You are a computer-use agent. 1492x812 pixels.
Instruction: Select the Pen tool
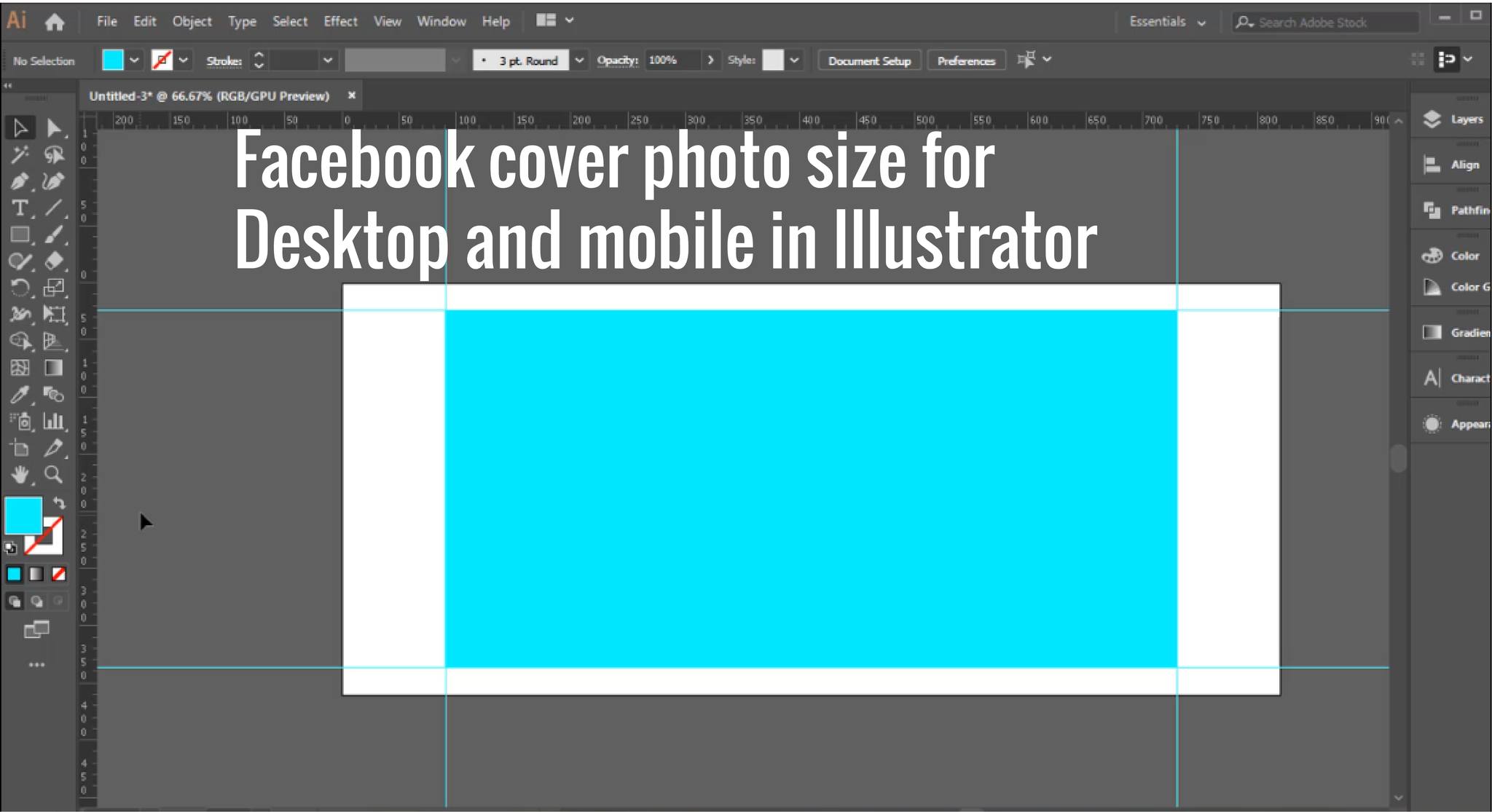coord(20,181)
